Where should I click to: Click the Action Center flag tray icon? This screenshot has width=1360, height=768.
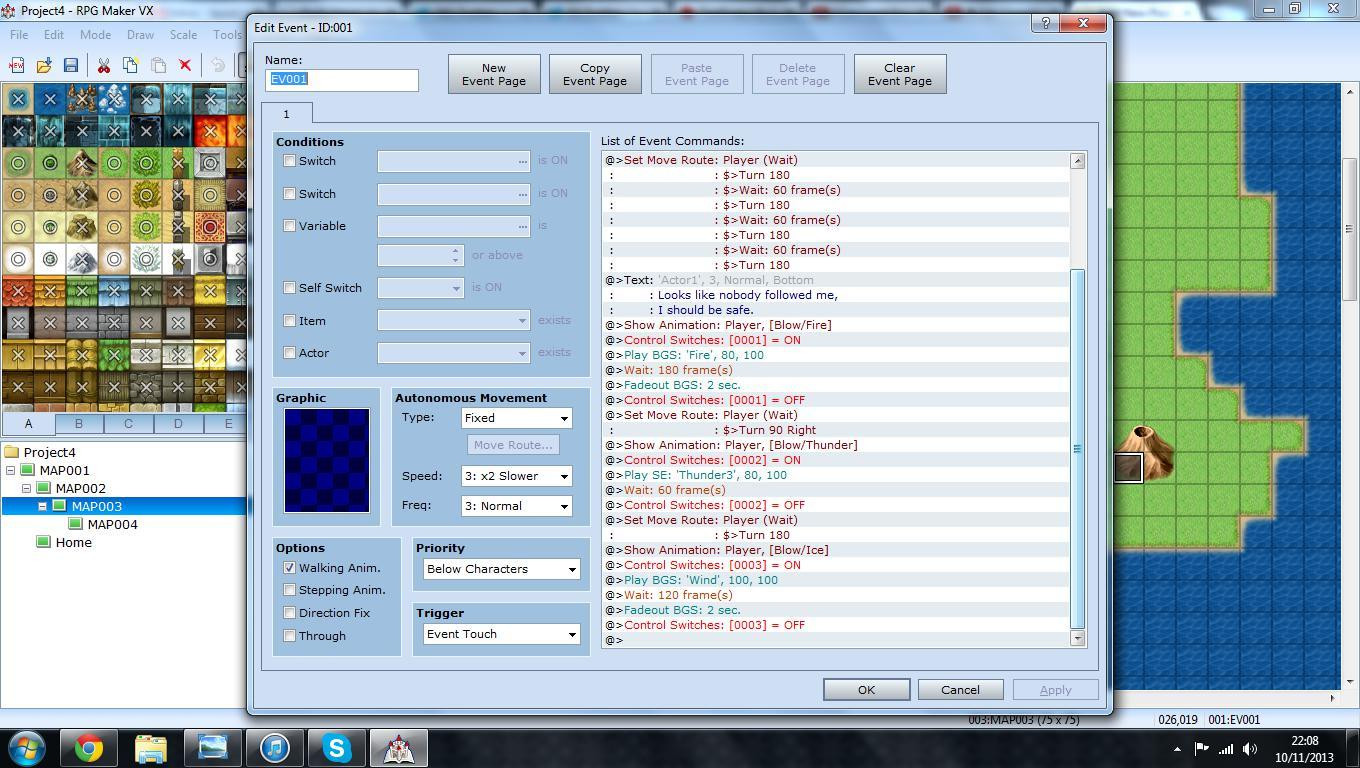click(x=1201, y=748)
